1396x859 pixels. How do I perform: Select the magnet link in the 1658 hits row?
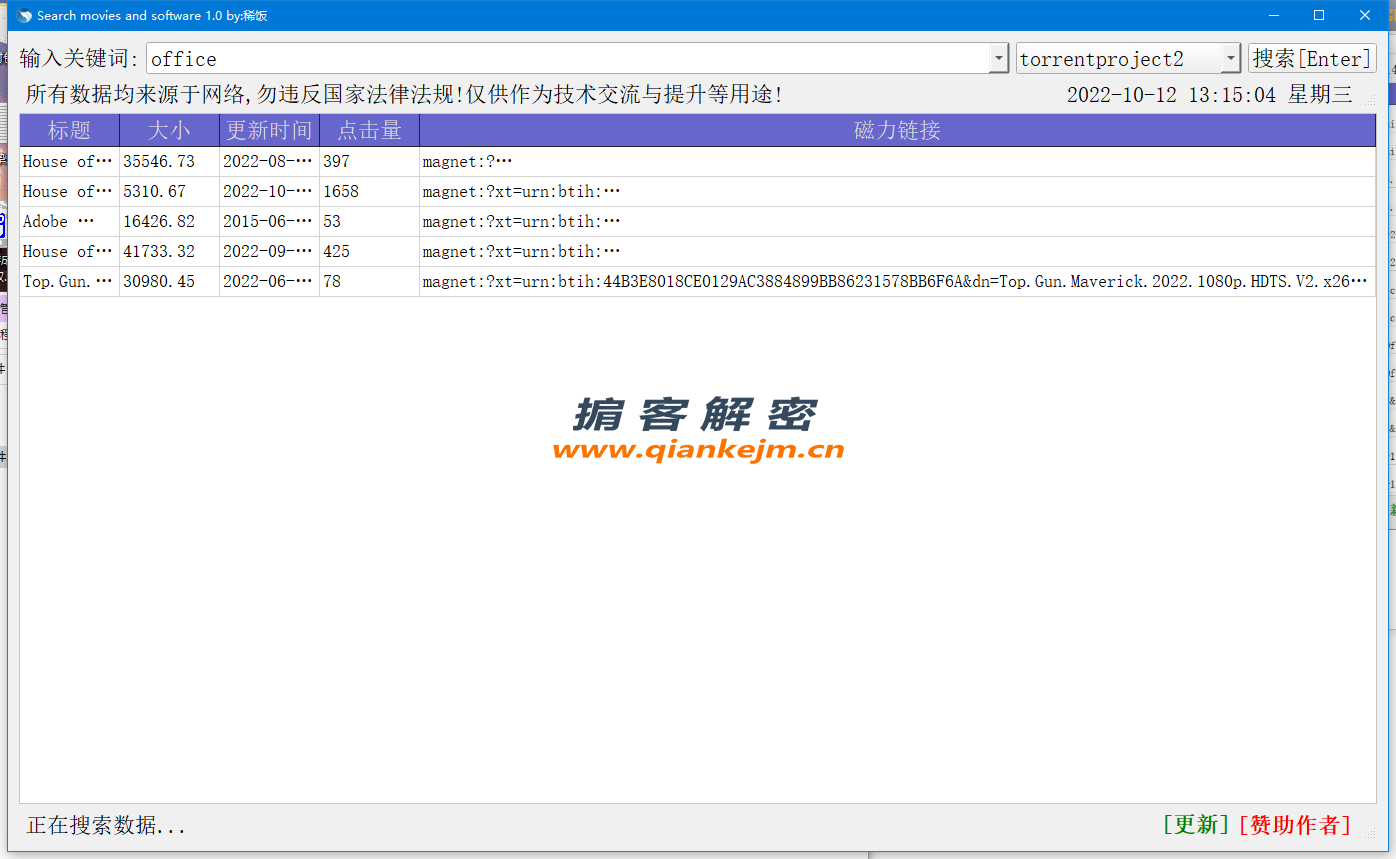[x=898, y=192]
